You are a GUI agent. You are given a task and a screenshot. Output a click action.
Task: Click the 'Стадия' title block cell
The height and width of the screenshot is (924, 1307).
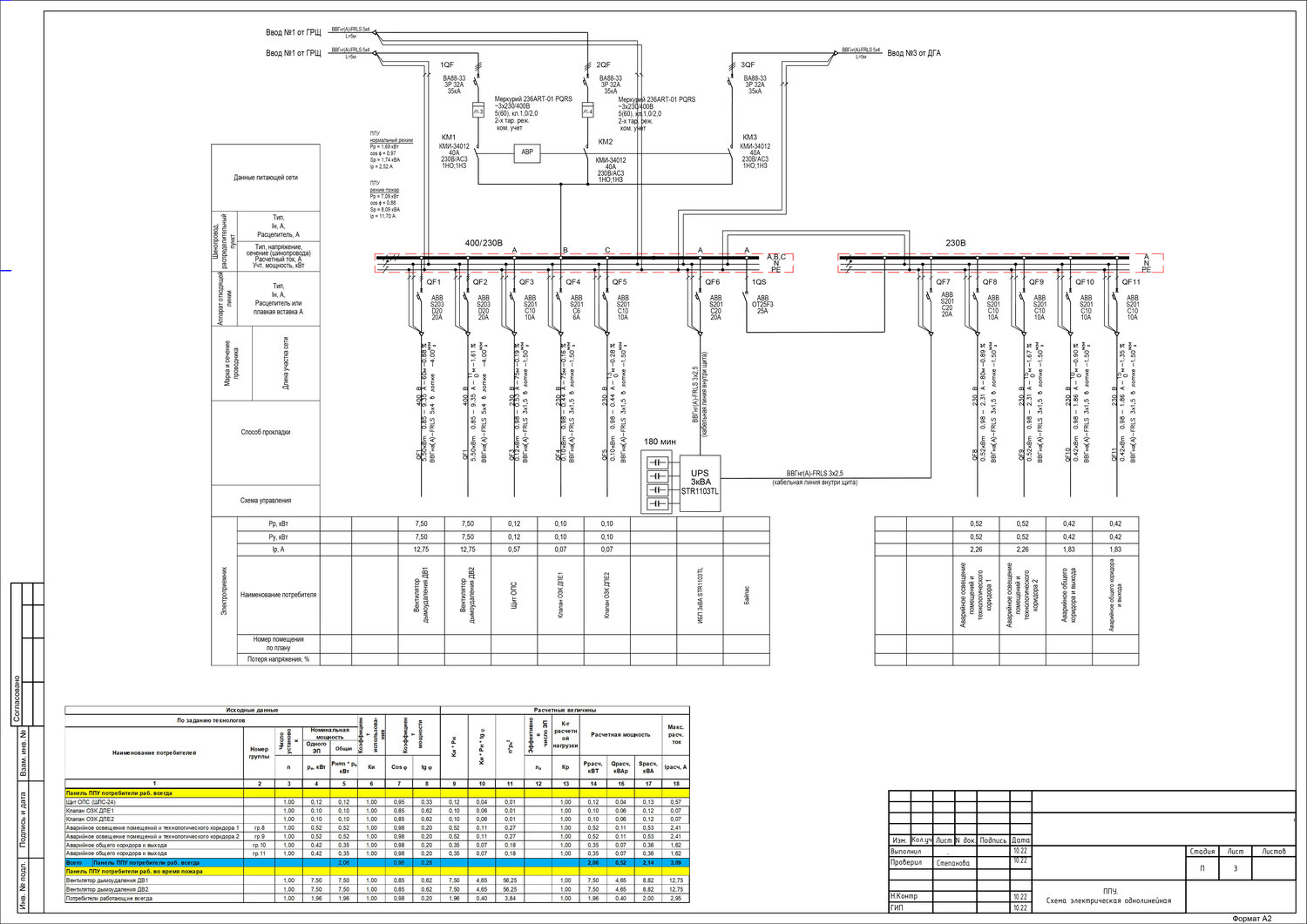1202,852
